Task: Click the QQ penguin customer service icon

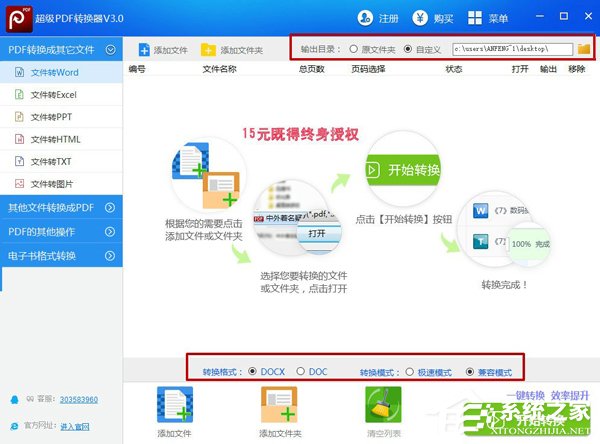Action: tap(15, 400)
